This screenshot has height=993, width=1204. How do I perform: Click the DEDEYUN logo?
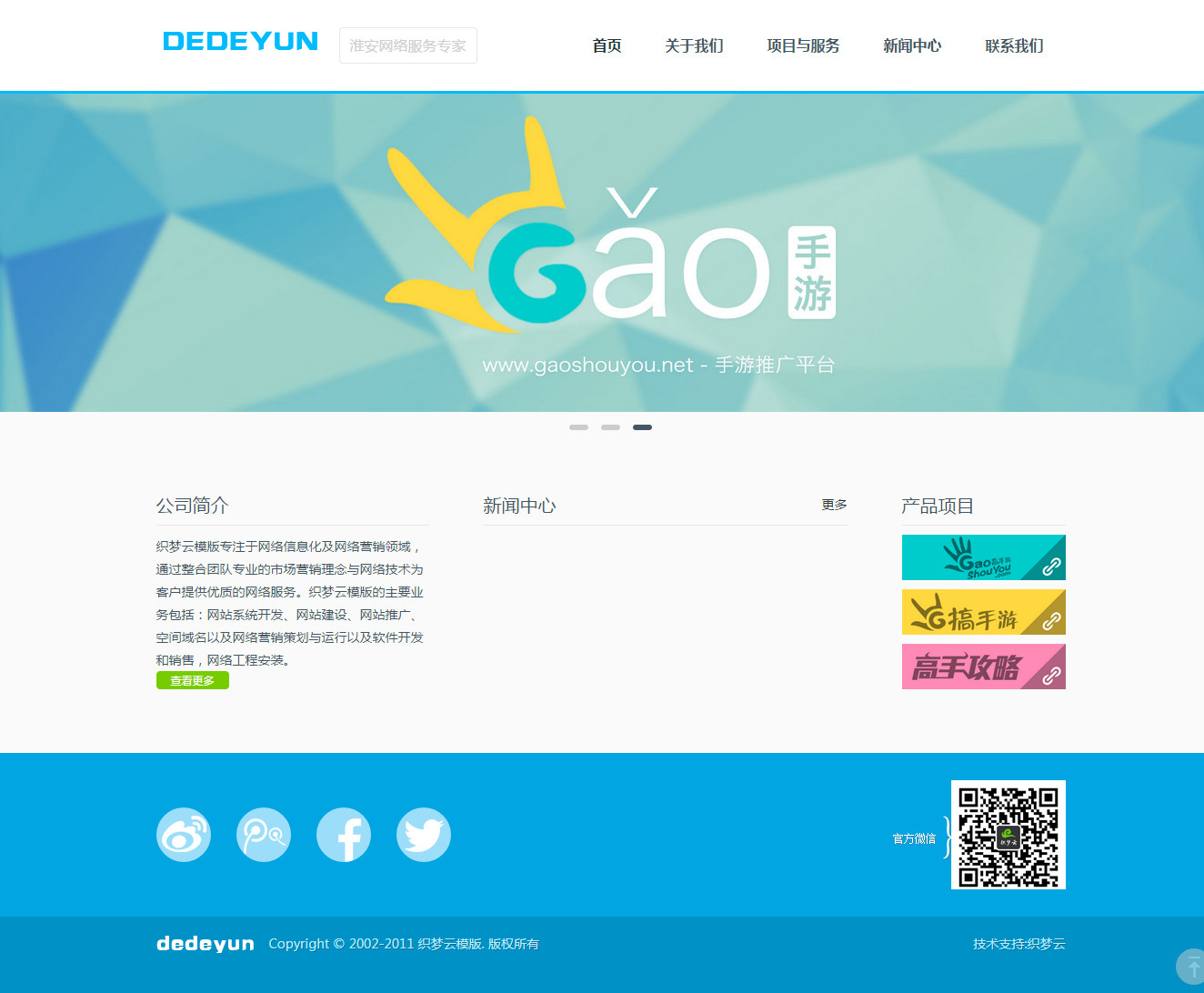click(239, 41)
